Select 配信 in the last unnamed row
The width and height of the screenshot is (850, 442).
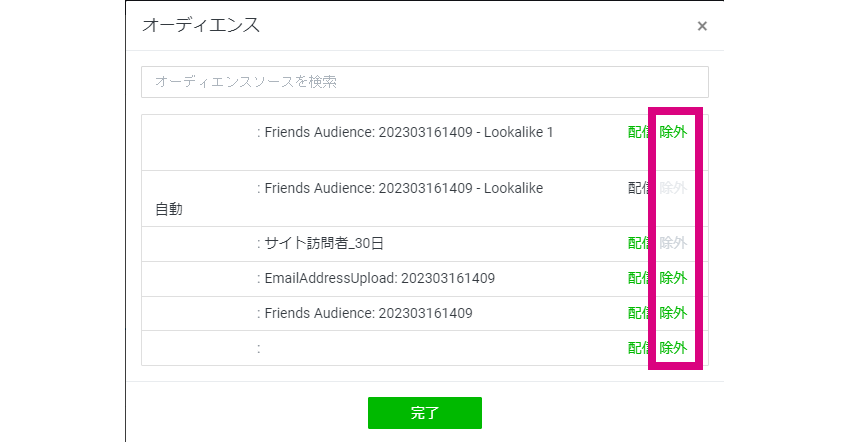point(638,348)
